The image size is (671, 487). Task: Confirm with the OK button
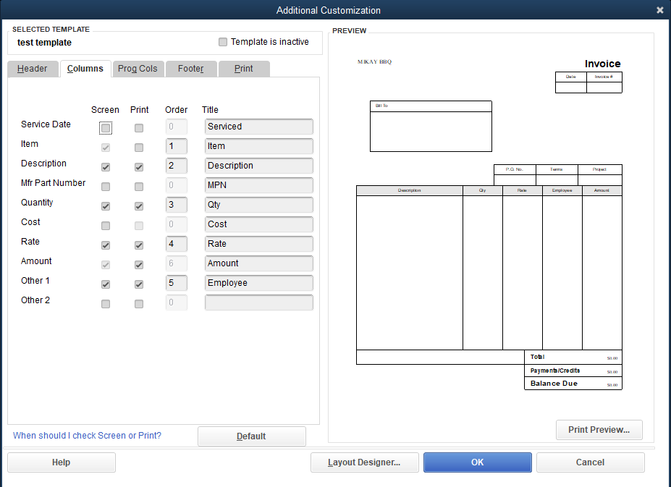(x=478, y=463)
